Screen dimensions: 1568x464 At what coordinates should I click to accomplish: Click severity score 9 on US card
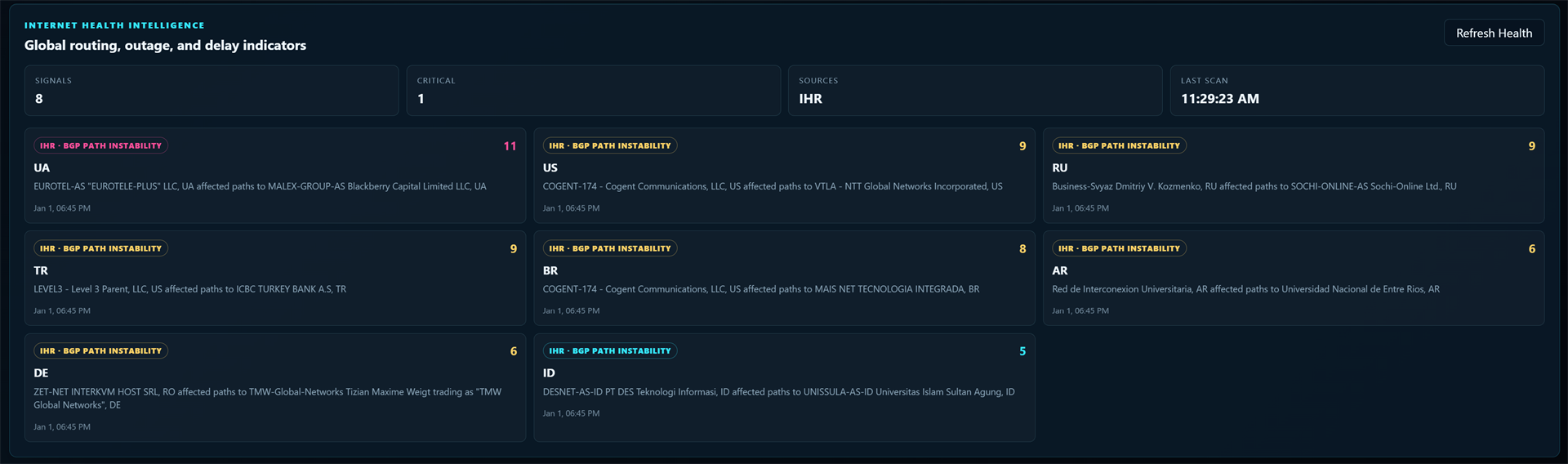tap(1022, 146)
